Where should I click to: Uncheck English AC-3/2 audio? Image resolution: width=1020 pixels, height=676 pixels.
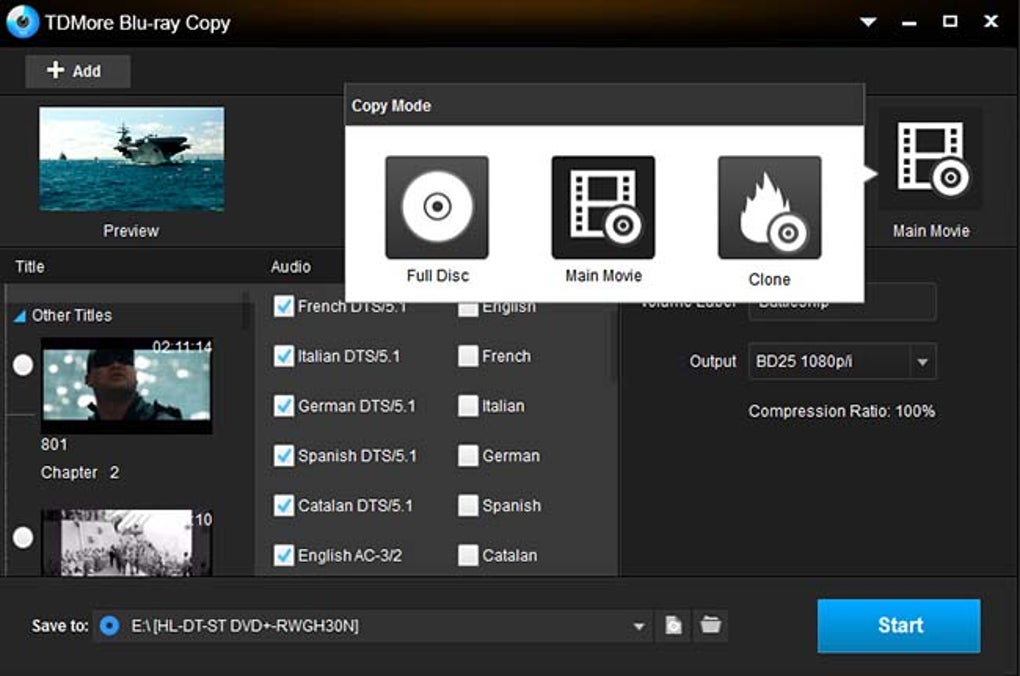coord(284,555)
